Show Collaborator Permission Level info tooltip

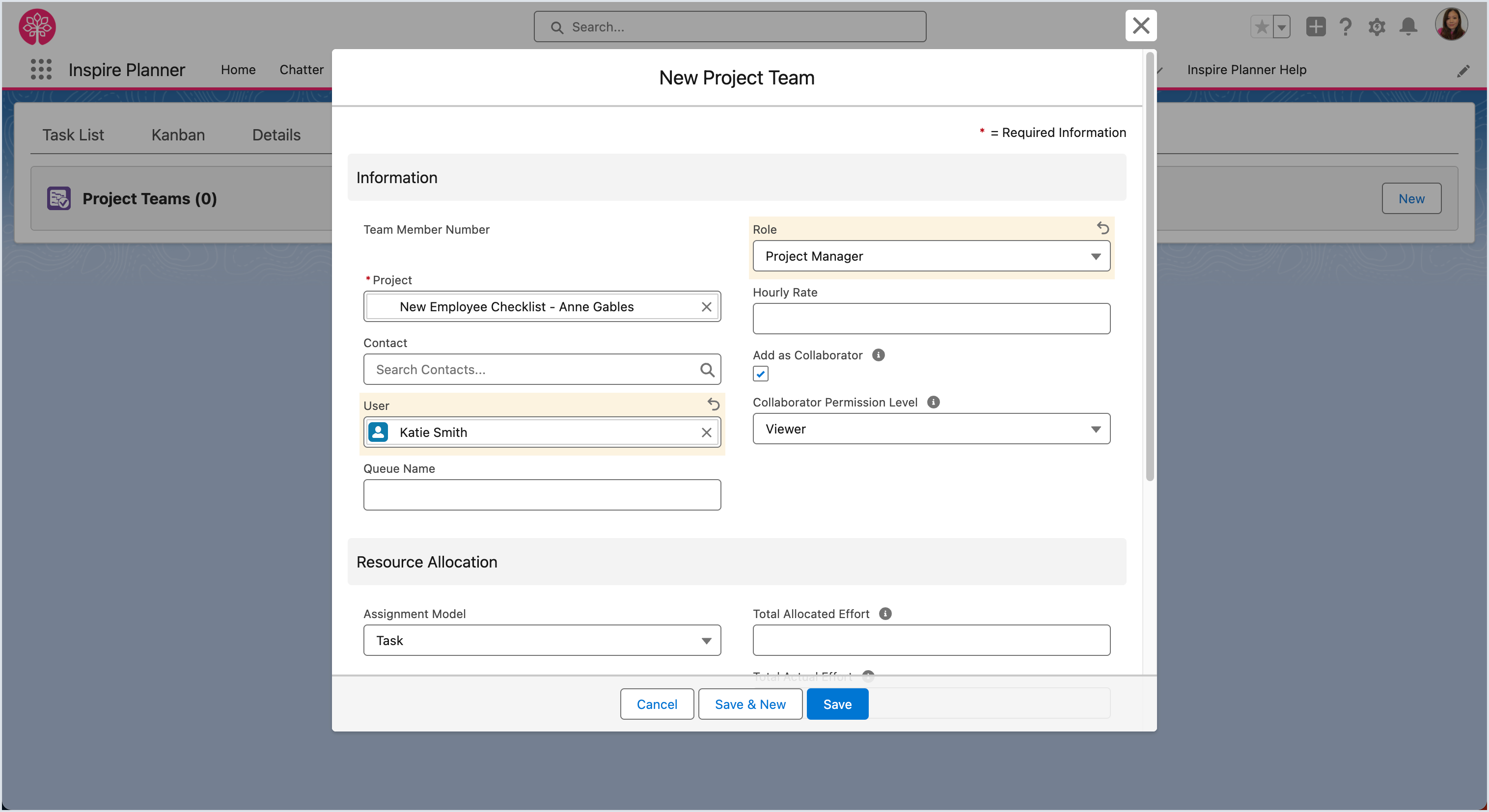click(933, 402)
